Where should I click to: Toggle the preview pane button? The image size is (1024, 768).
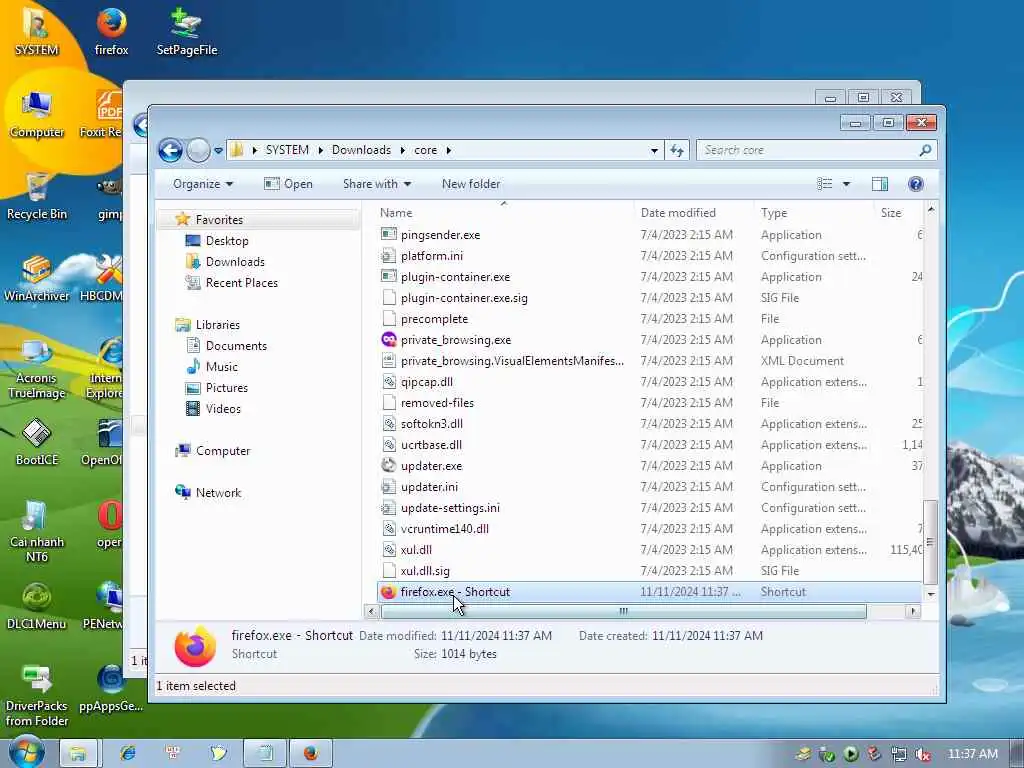pos(880,184)
